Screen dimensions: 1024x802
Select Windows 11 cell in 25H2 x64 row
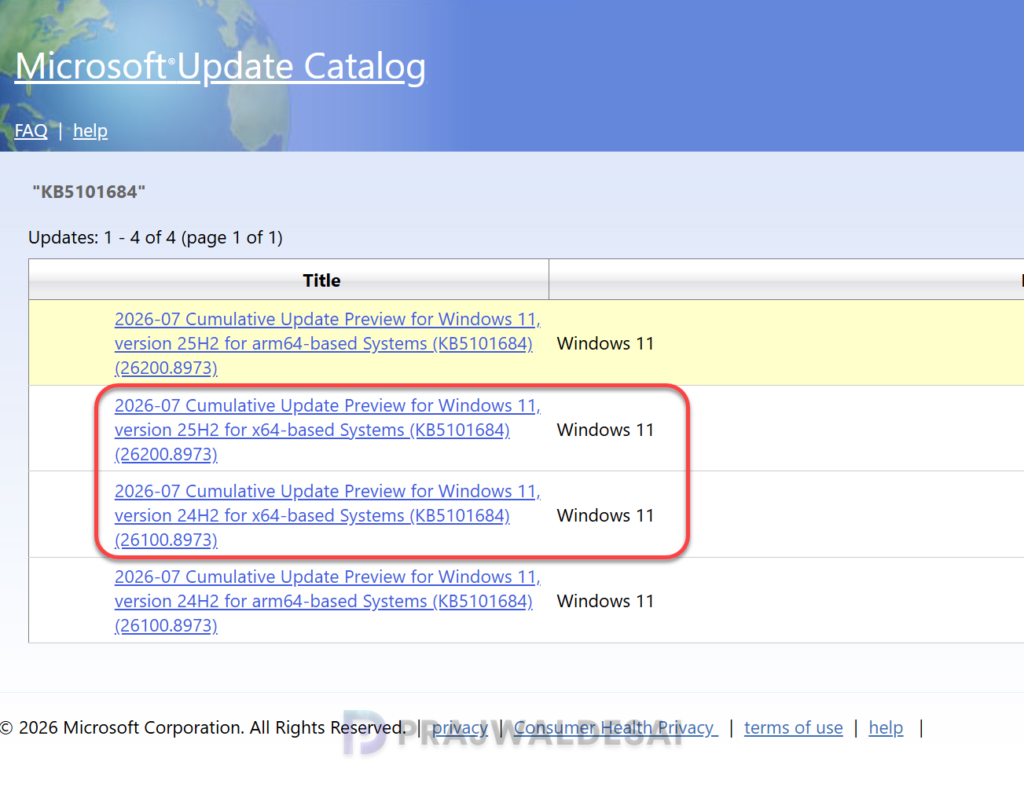pyautogui.click(x=605, y=430)
